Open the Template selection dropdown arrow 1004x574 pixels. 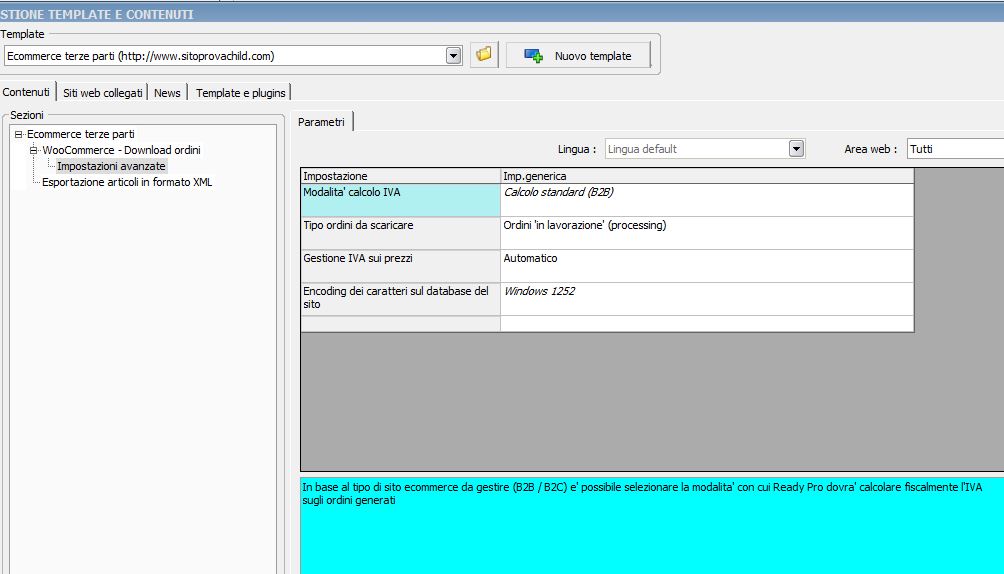coord(453,56)
